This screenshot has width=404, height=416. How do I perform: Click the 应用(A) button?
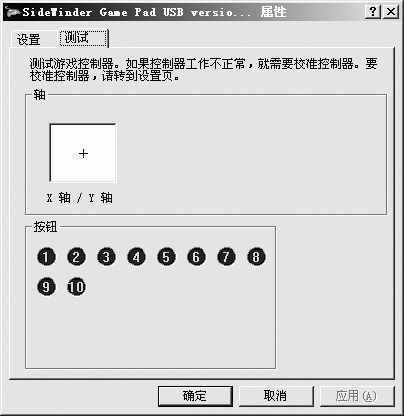[356, 396]
